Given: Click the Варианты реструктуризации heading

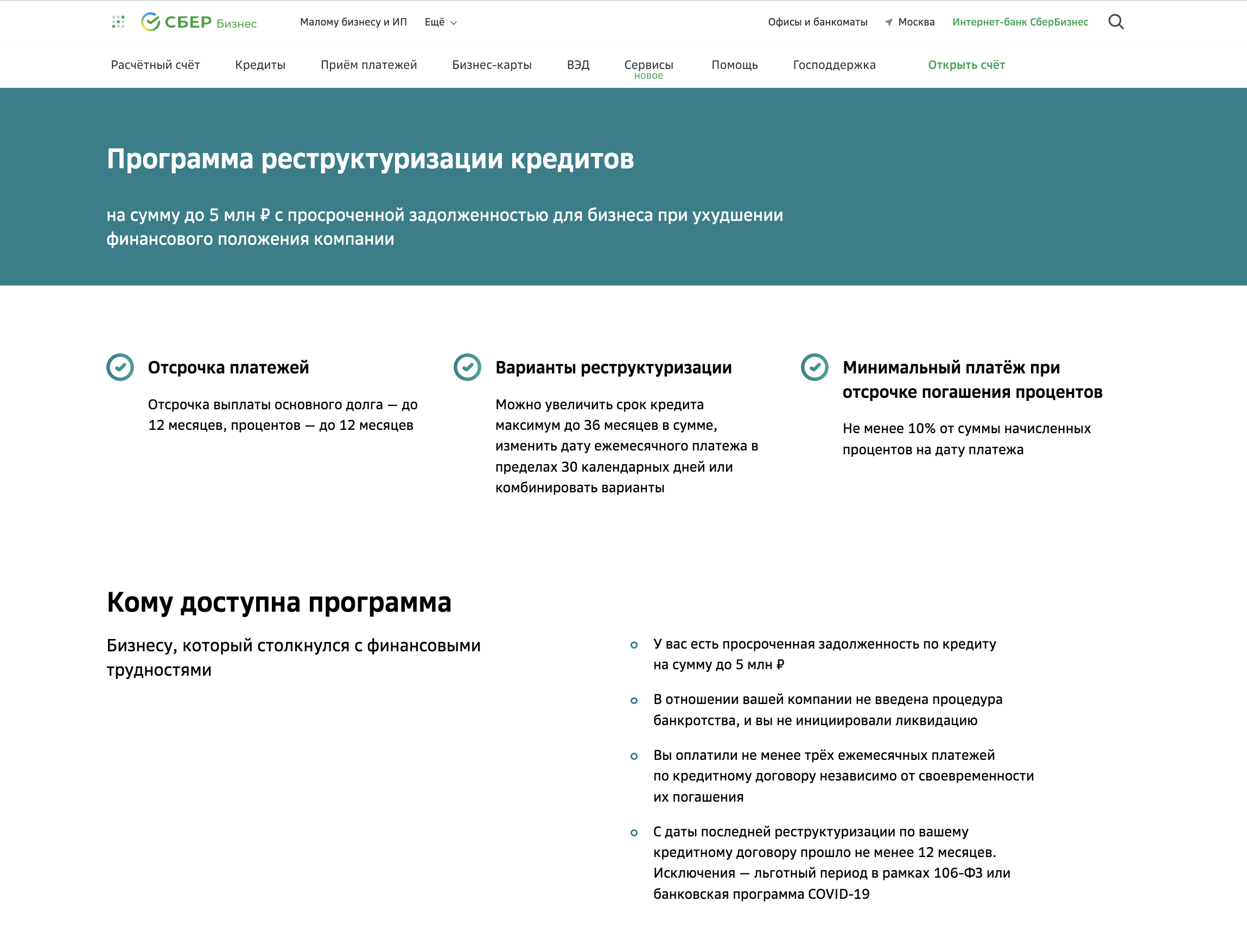Looking at the screenshot, I should tap(614, 367).
